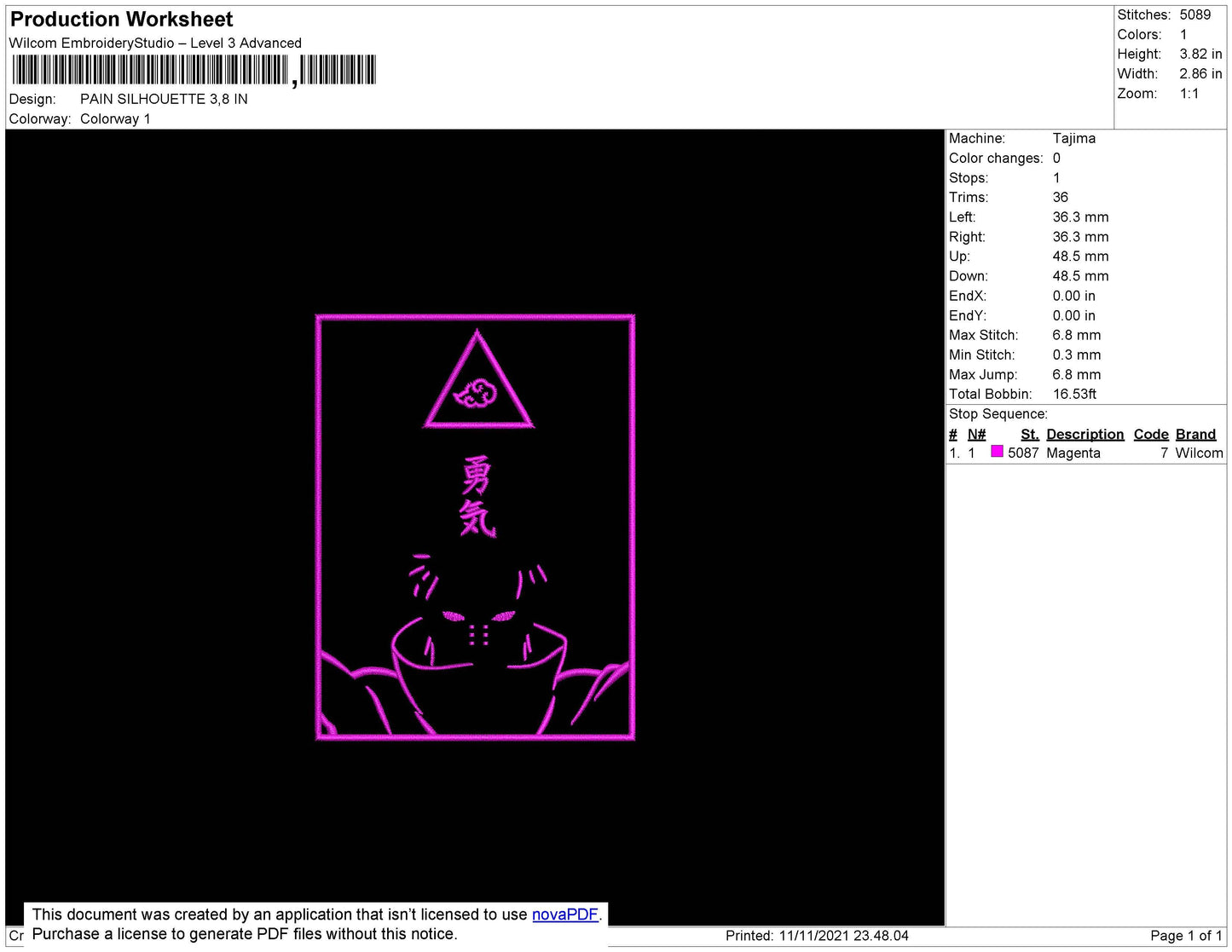Click the Width value 2.86 in
The image size is (1232, 952).
[x=1200, y=73]
